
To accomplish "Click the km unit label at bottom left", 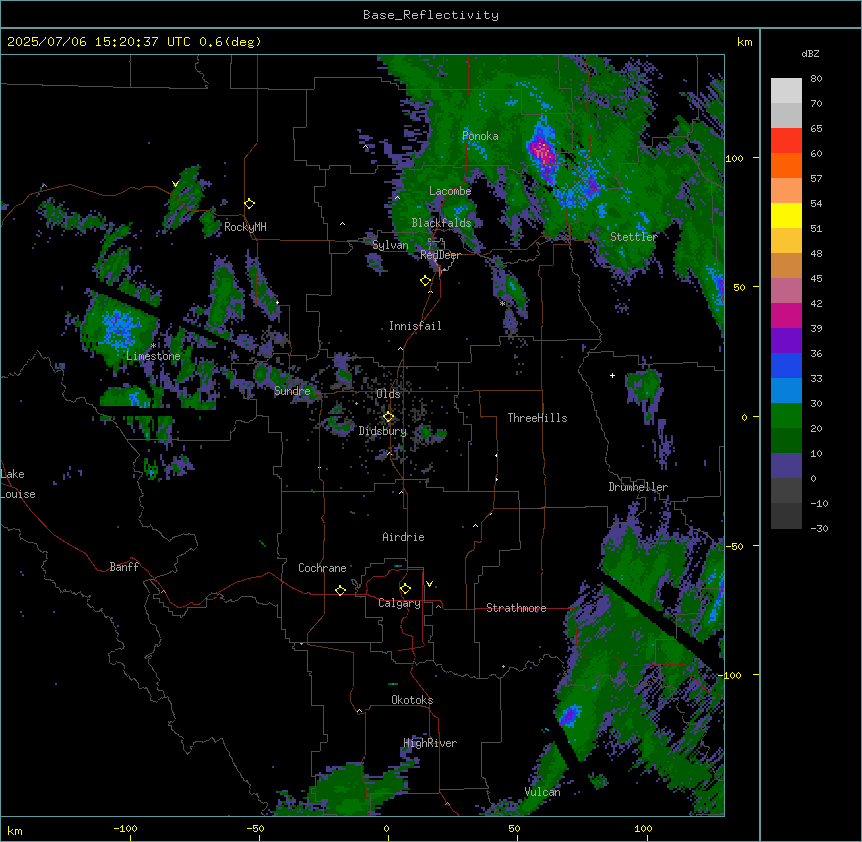I will [15, 830].
